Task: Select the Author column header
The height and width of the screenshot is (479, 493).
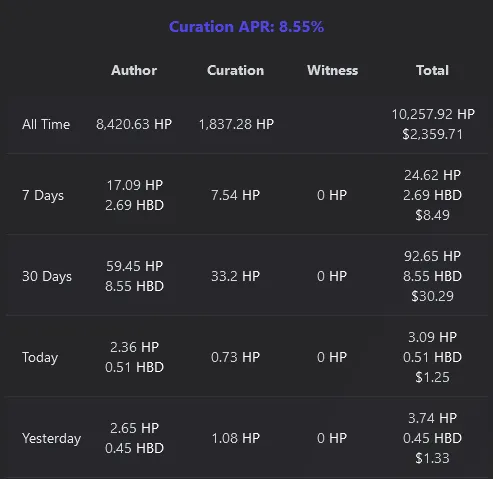Action: click(134, 70)
